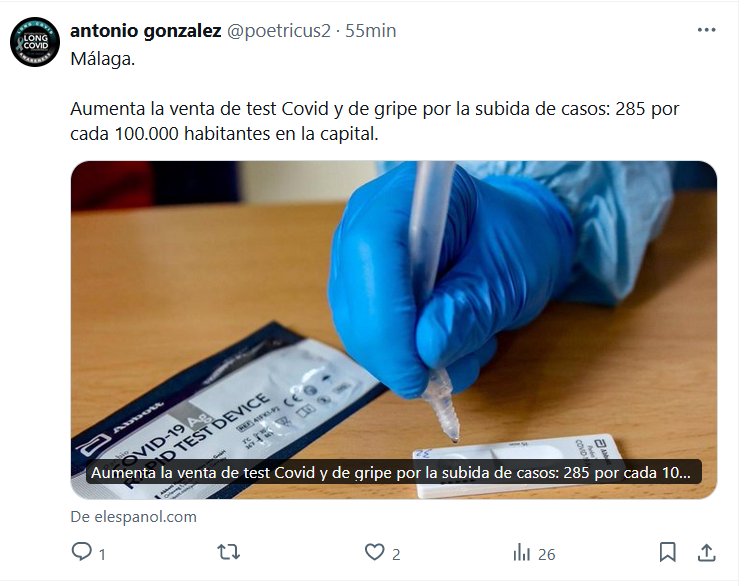Open the Covid test article image
Image resolution: width=744 pixels, height=586 pixels.
[394, 330]
